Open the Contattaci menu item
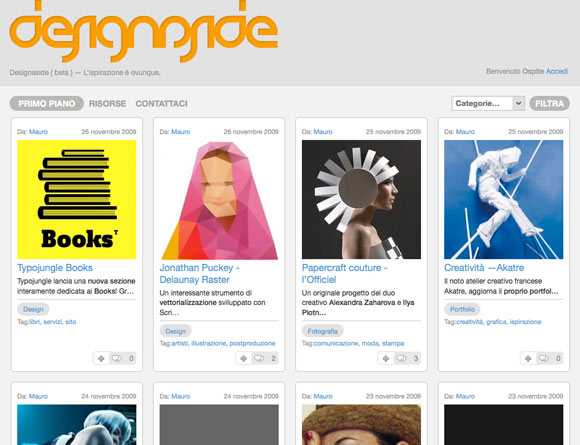 [162, 104]
